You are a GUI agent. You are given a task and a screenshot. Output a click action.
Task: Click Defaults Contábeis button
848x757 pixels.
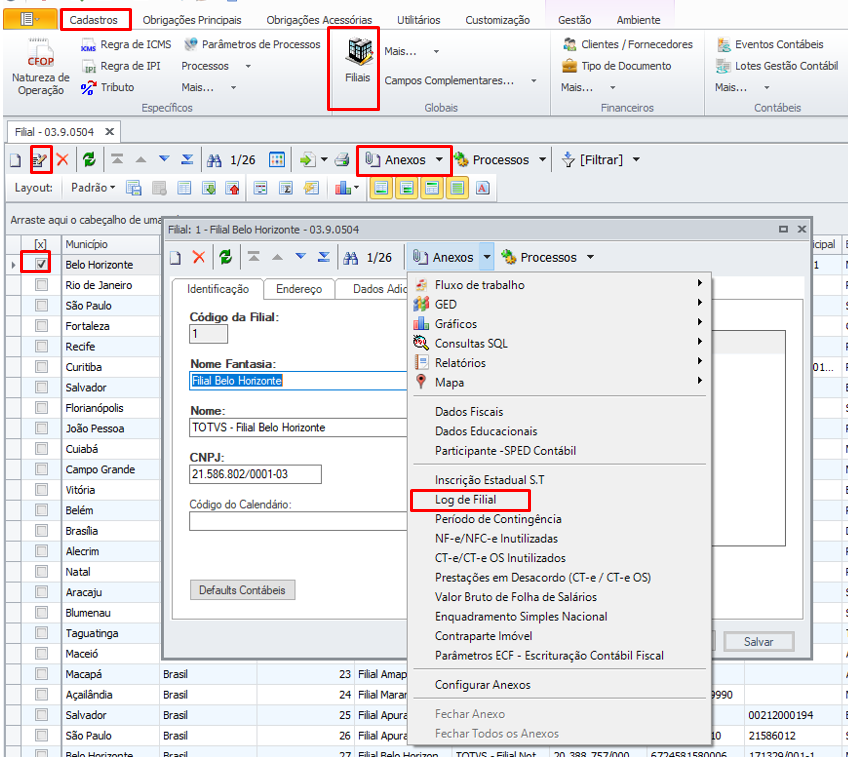tap(242, 590)
